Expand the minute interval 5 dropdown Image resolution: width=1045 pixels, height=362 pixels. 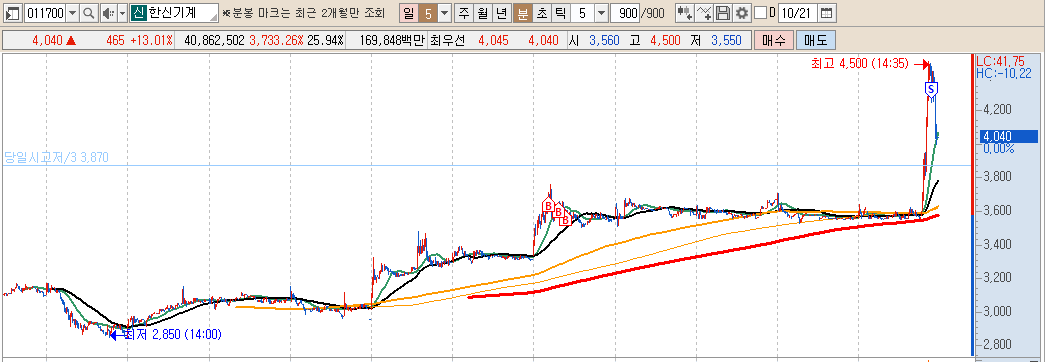click(601, 13)
